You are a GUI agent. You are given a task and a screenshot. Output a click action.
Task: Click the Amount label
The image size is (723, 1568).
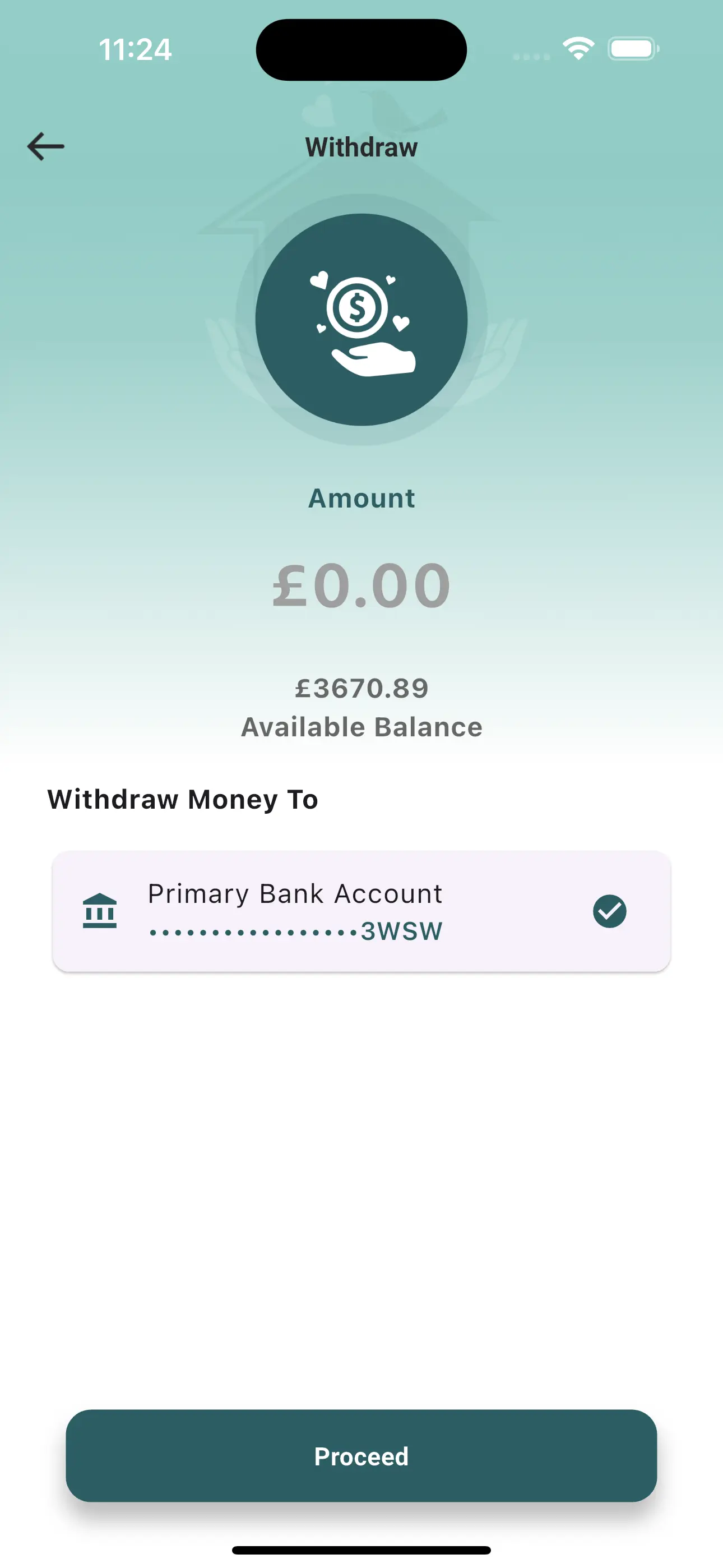(x=361, y=499)
